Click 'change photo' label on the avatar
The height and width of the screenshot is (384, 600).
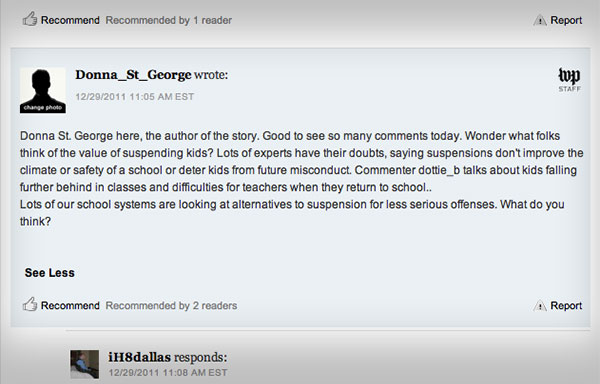[43, 108]
